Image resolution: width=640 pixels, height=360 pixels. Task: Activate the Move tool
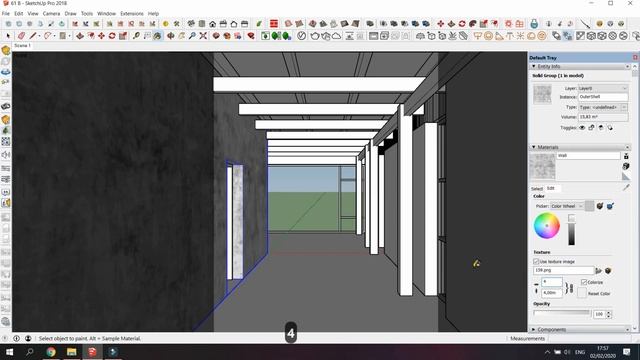(101, 36)
